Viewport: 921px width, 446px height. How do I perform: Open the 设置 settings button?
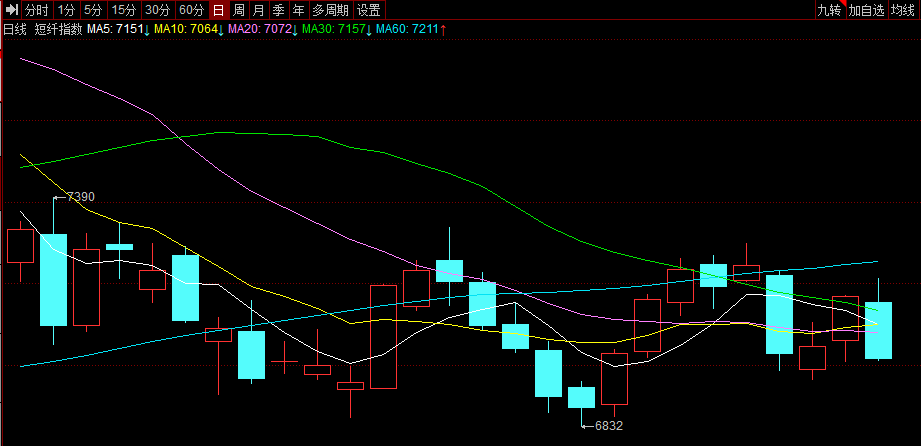[370, 9]
